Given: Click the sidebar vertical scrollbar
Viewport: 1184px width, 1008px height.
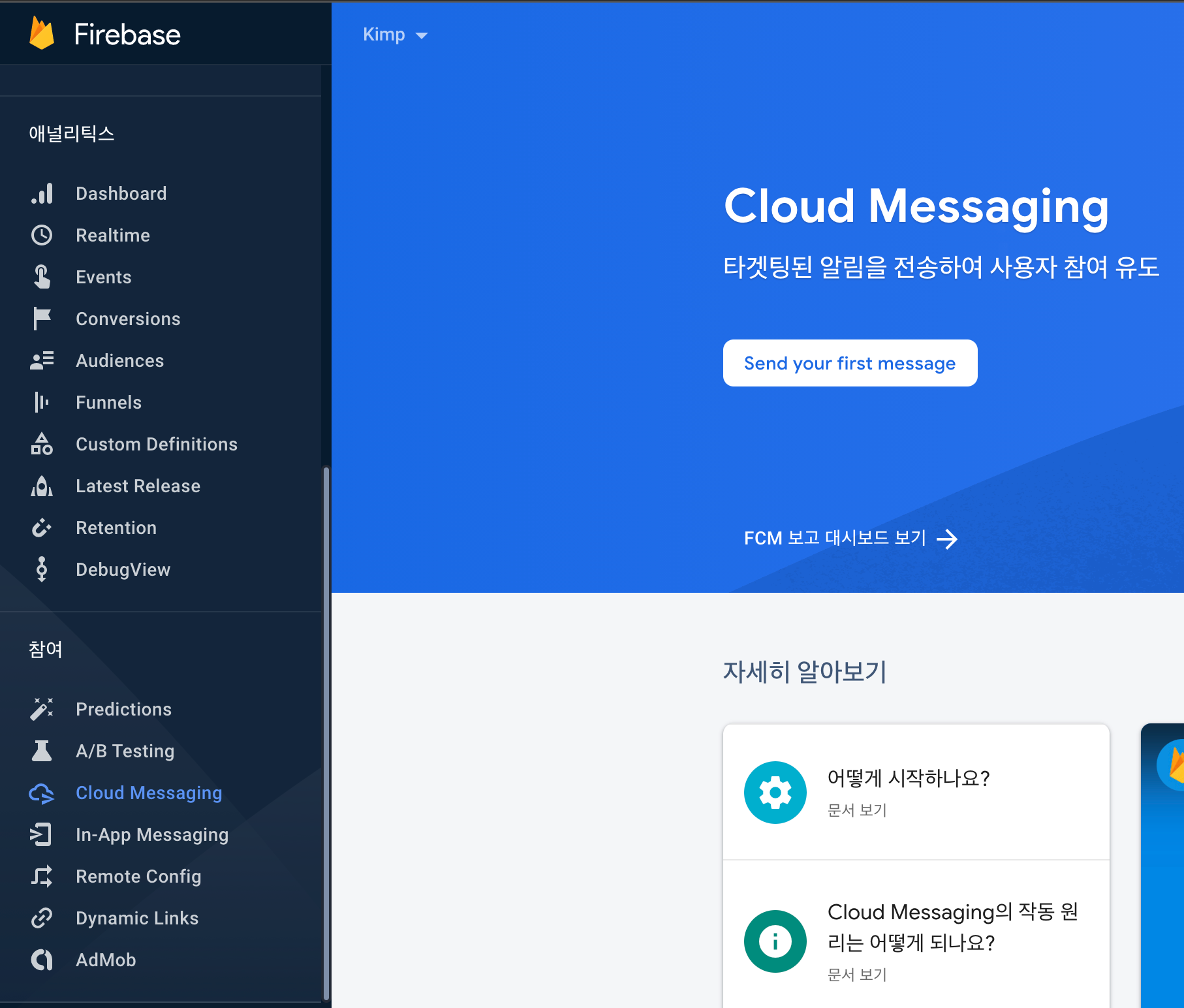Looking at the screenshot, I should point(326,732).
